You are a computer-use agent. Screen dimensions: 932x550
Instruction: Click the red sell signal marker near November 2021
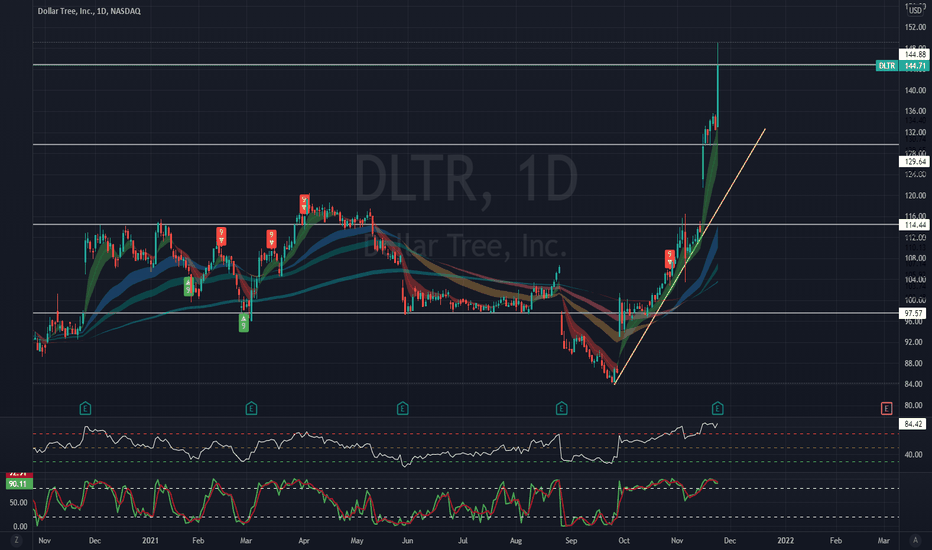coord(669,259)
